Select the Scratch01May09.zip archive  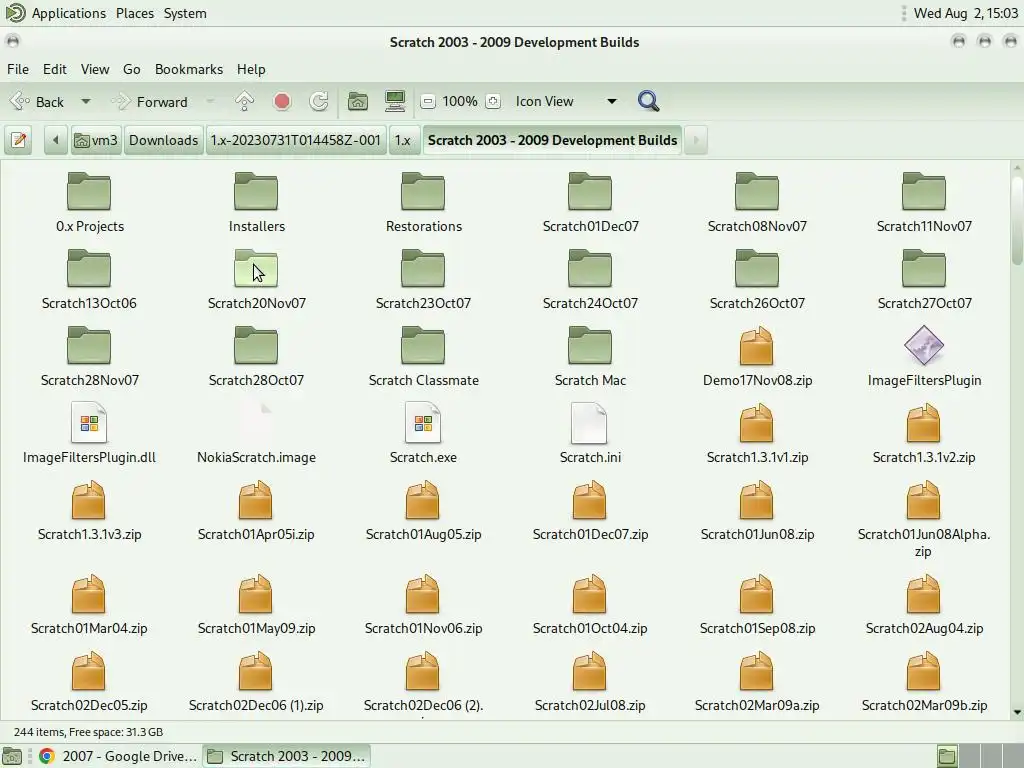[x=256, y=605]
